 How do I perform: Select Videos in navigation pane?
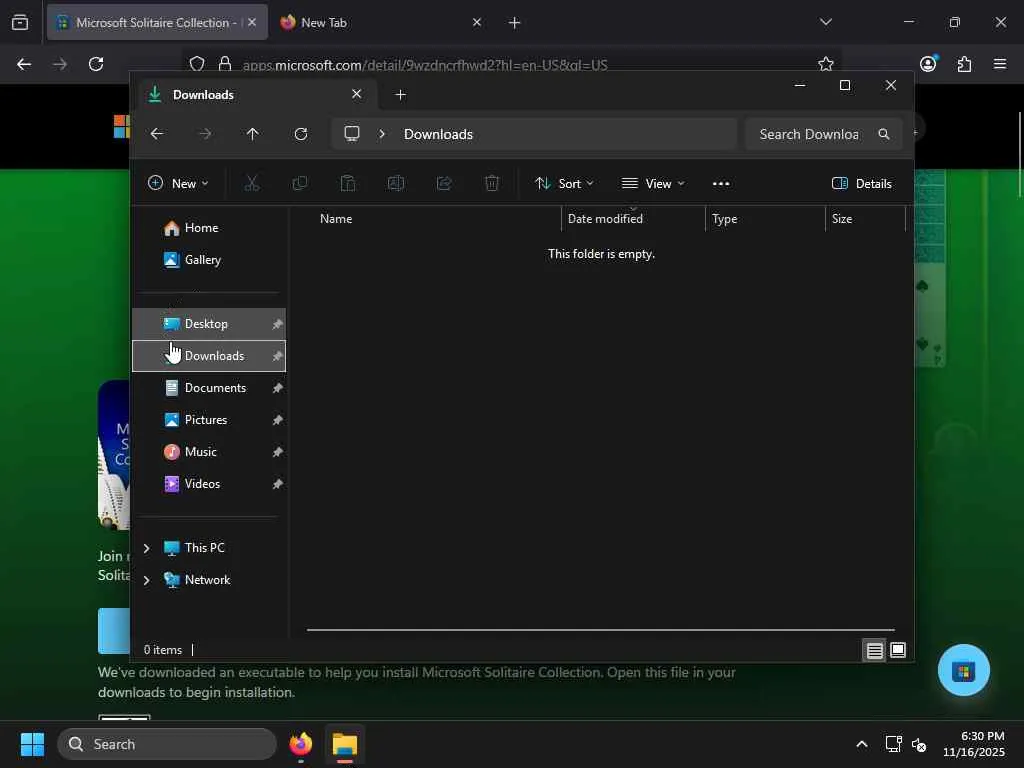(x=209, y=484)
